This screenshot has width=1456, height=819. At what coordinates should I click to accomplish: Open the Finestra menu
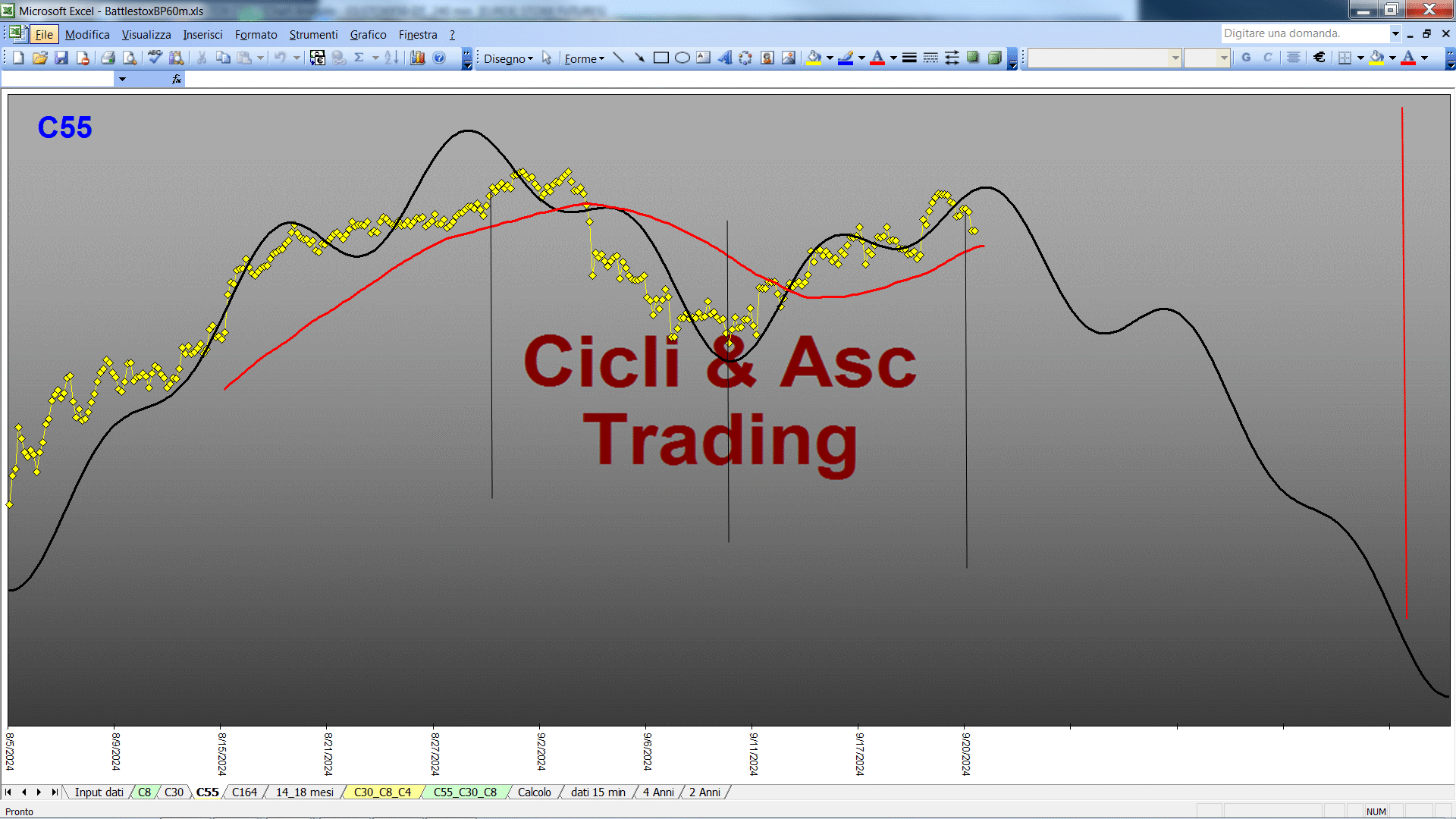418,35
